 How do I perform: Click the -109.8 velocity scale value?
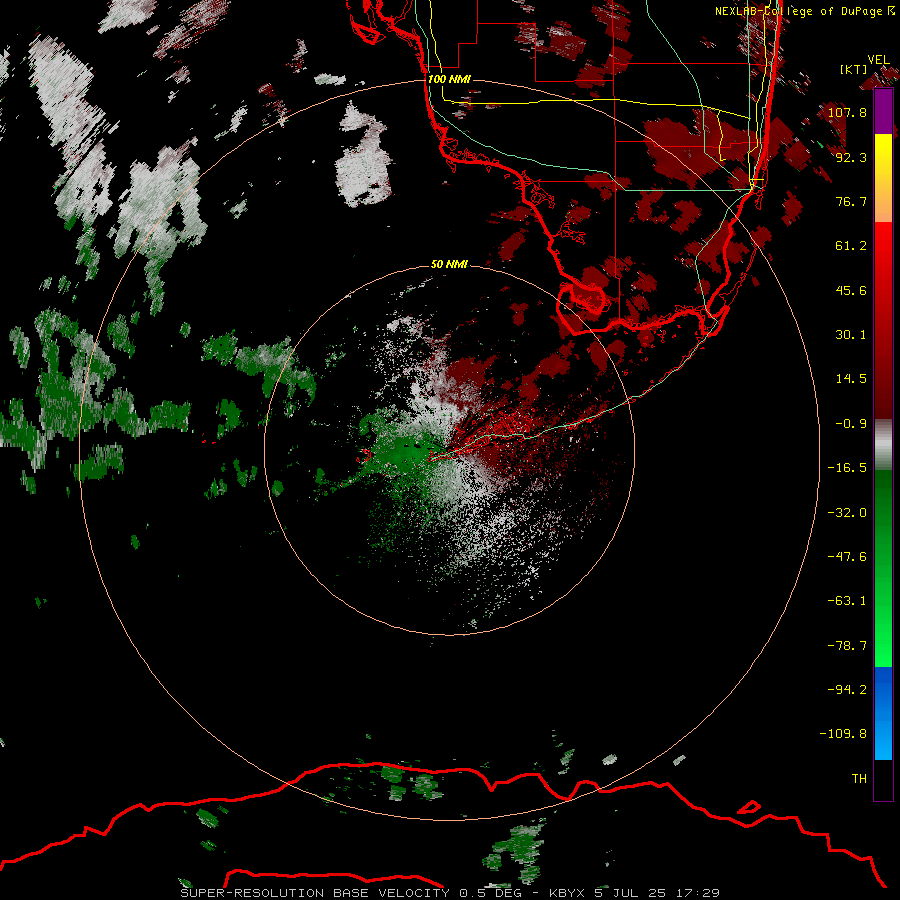tap(843, 734)
